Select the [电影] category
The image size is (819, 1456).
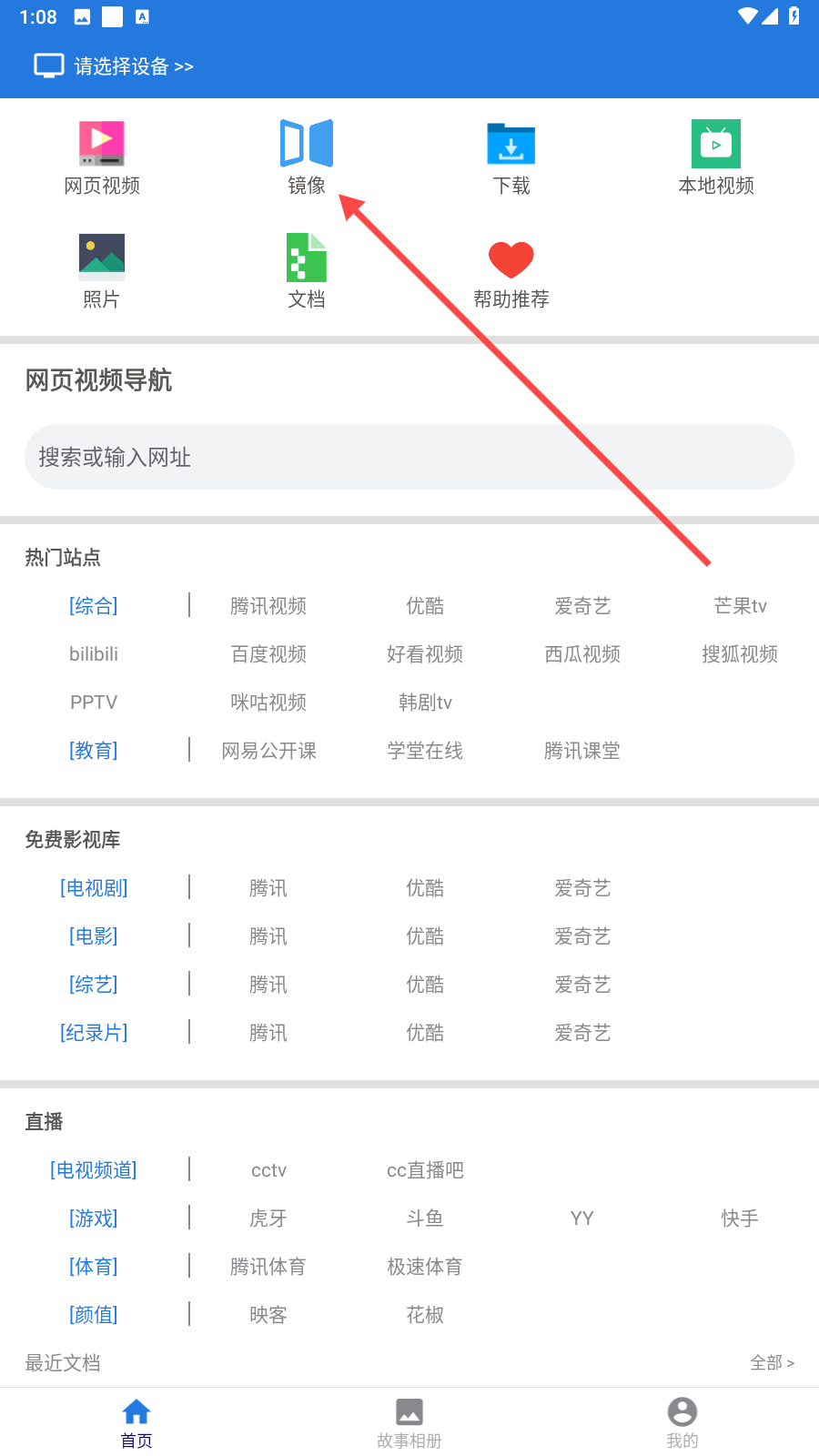(x=94, y=936)
